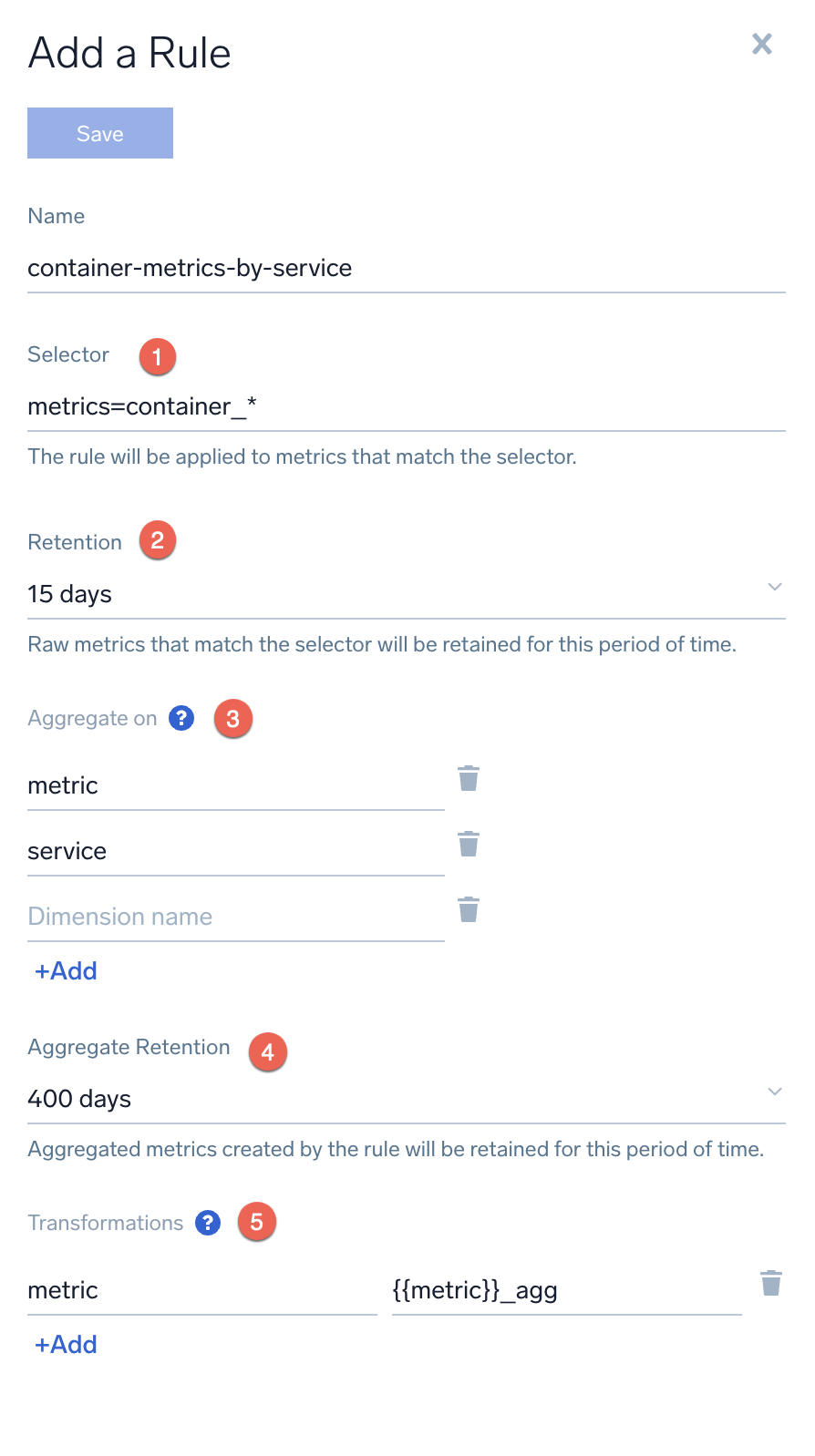Edit the 'service' dimension field
The height and width of the screenshot is (1456, 815).
coord(235,851)
